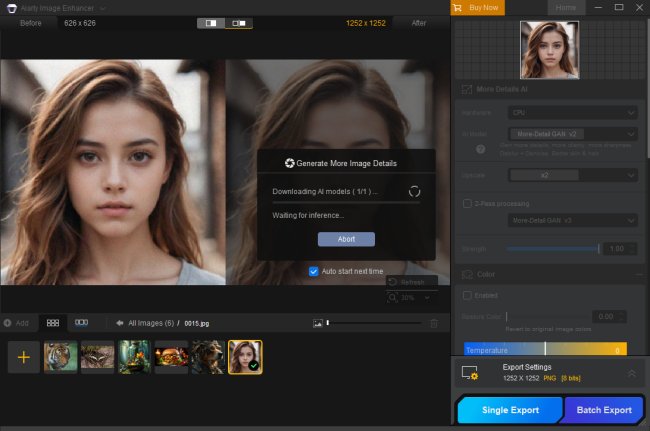This screenshot has width=650, height=431.
Task: Abort the model download
Action: tap(346, 239)
